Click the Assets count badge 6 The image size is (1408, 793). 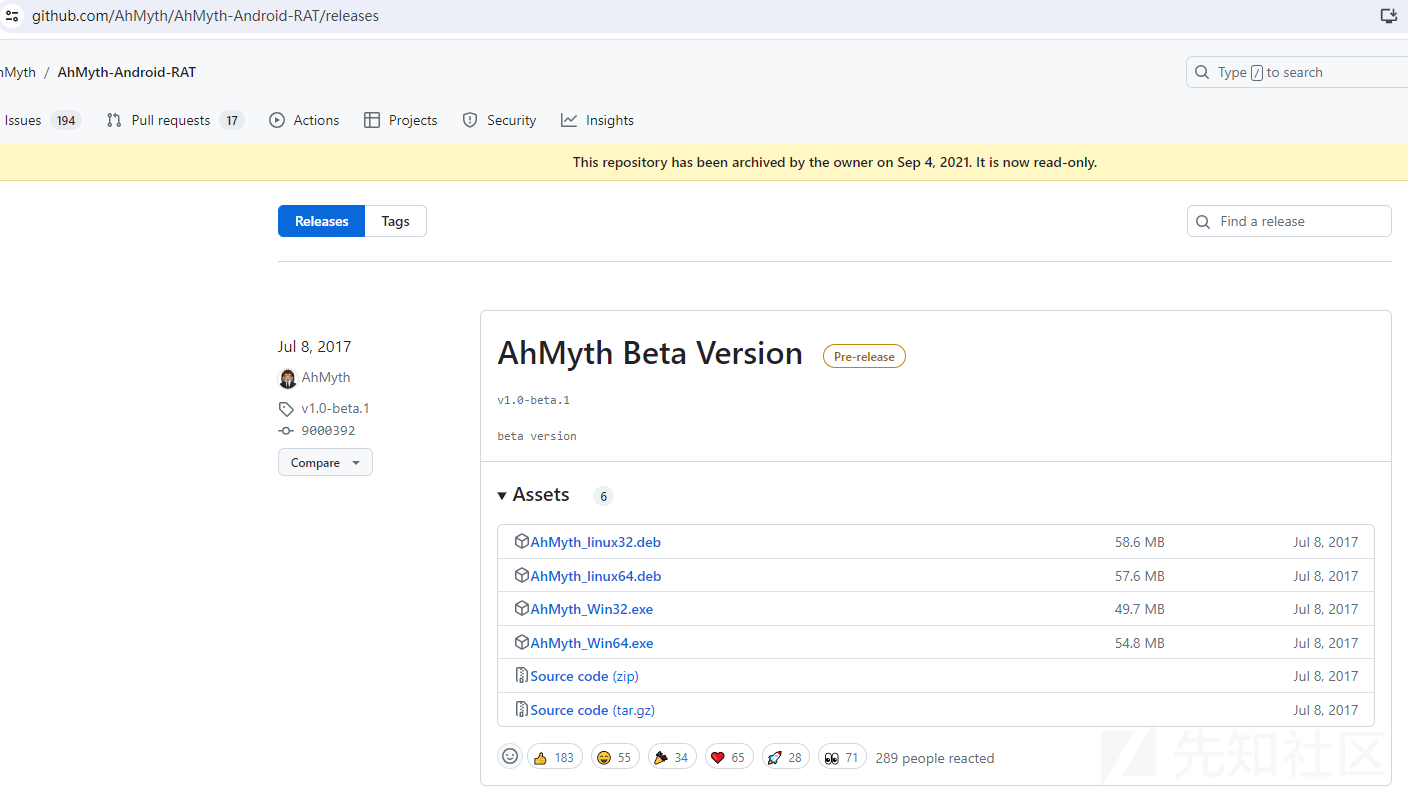point(603,496)
